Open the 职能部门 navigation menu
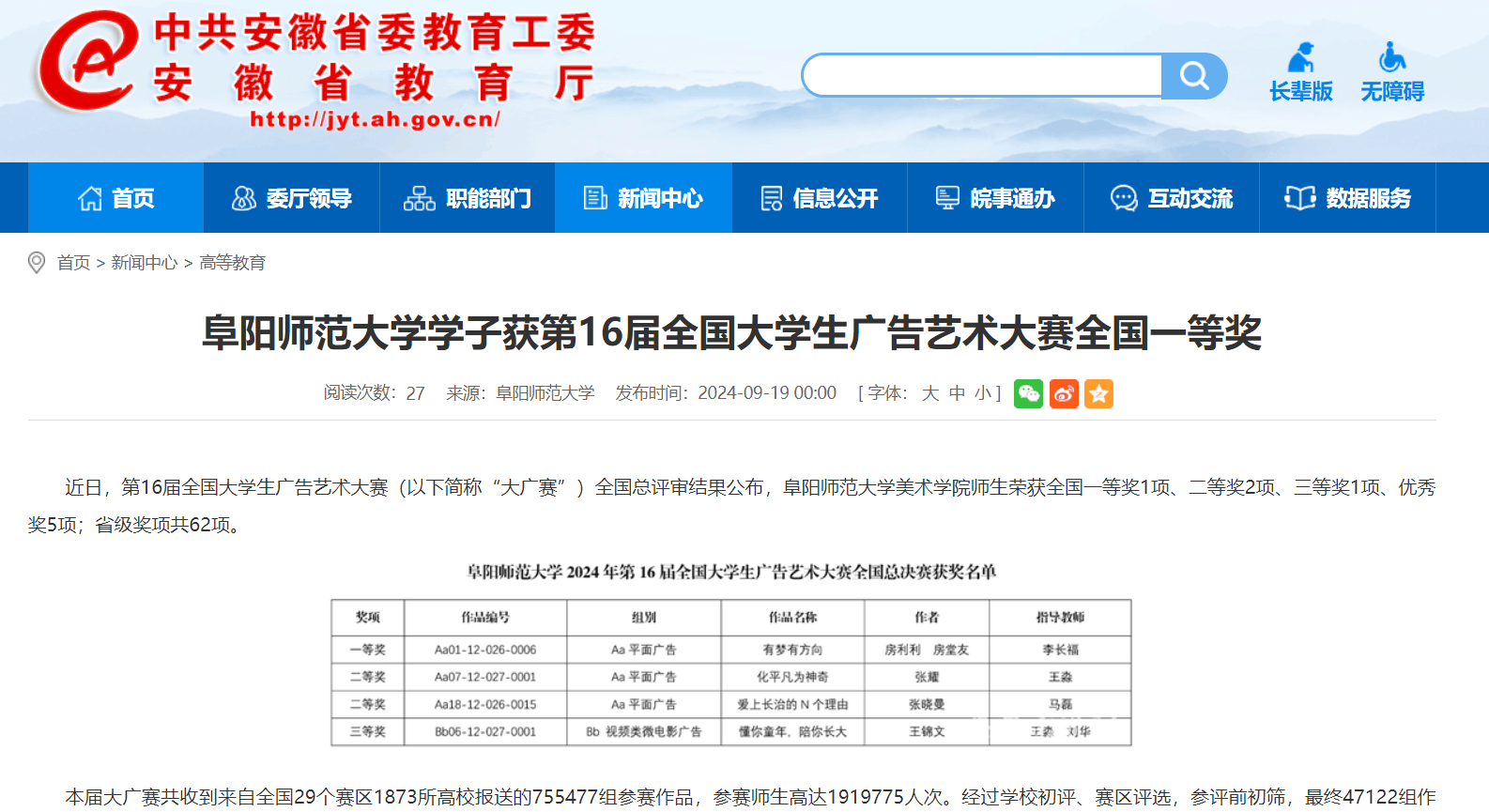Image resolution: width=1489 pixels, height=812 pixels. 468,198
